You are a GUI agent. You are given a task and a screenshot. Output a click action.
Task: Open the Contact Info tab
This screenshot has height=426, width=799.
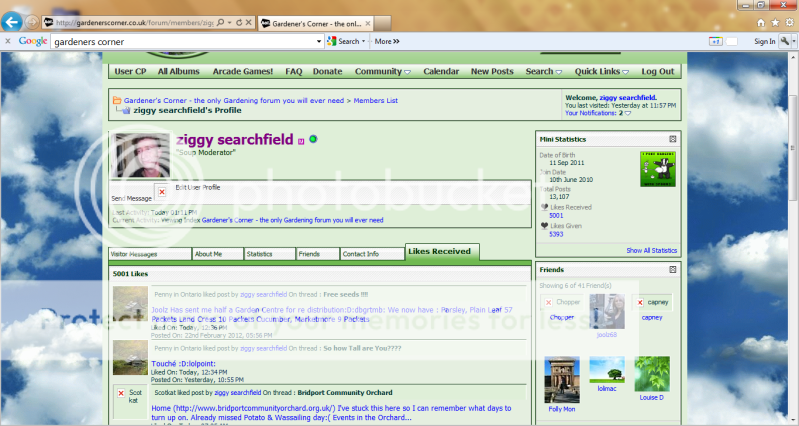tap(370, 254)
